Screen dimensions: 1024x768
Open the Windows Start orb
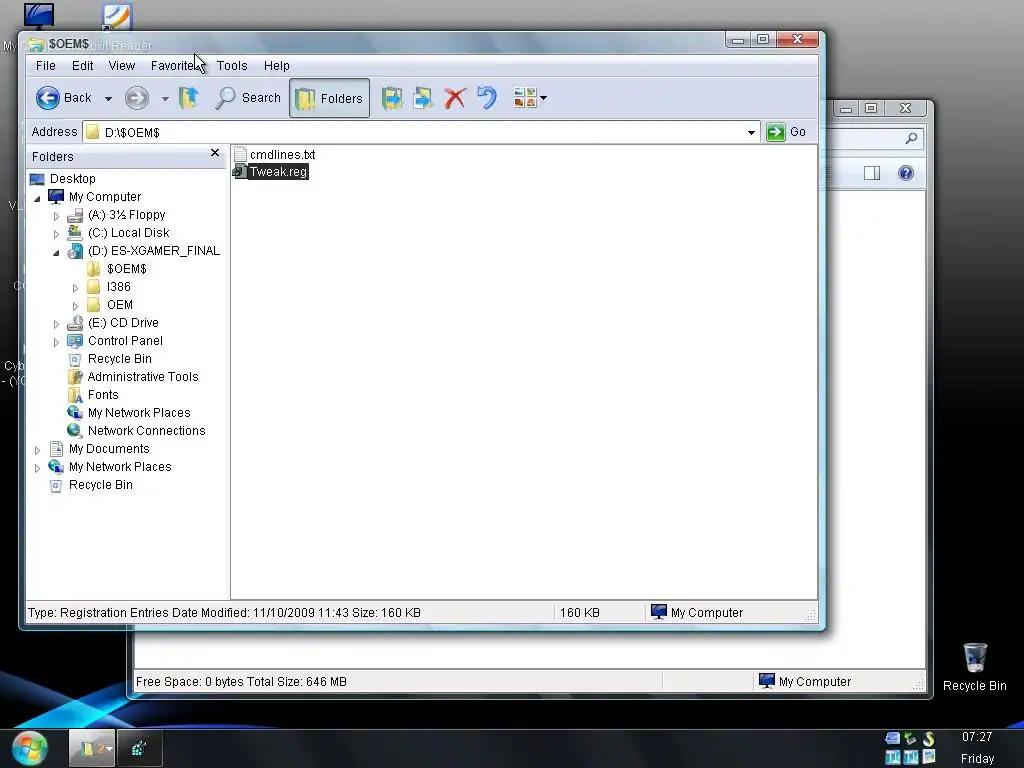pos(29,748)
